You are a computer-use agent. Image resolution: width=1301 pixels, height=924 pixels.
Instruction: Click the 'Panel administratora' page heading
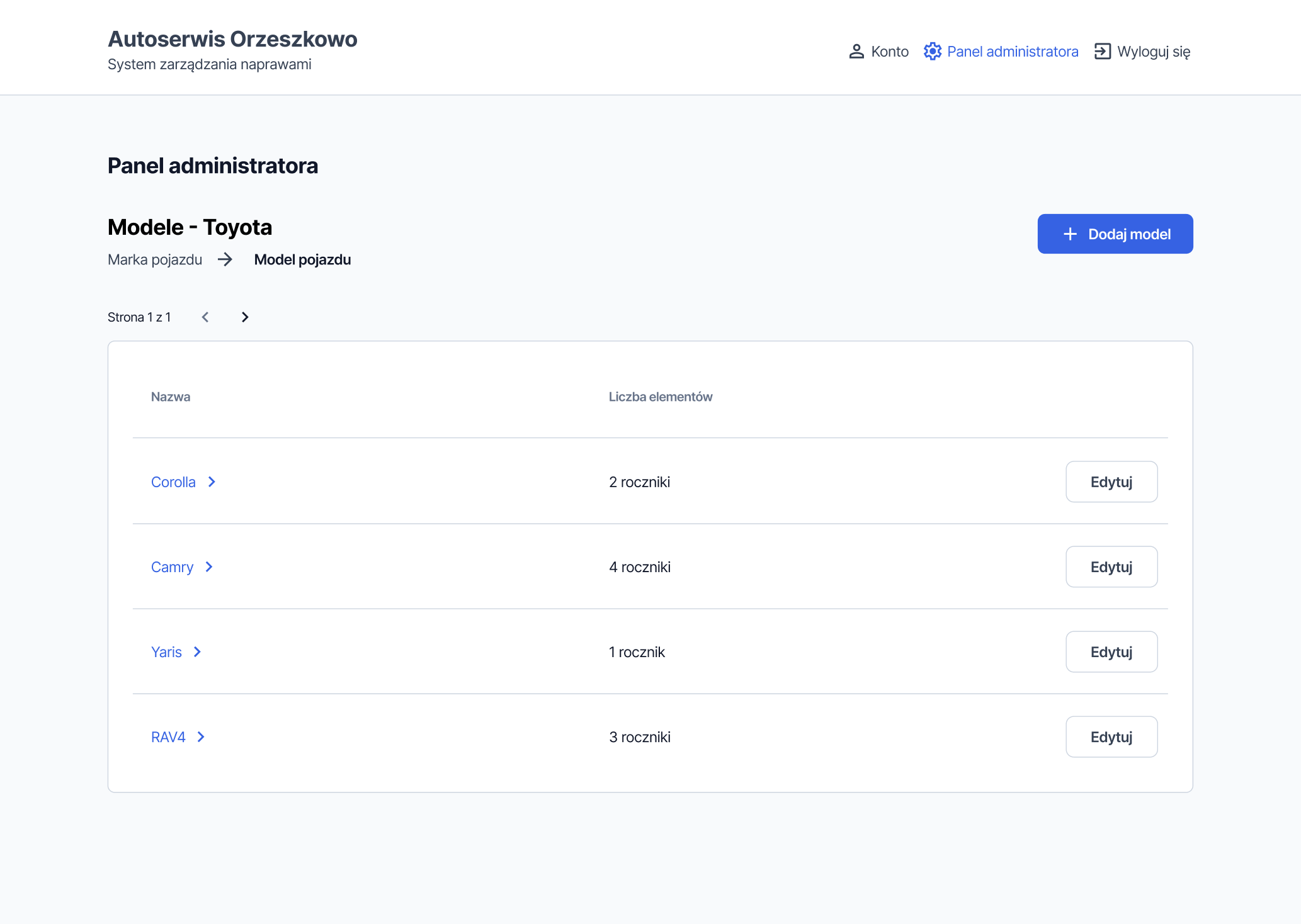(x=213, y=166)
